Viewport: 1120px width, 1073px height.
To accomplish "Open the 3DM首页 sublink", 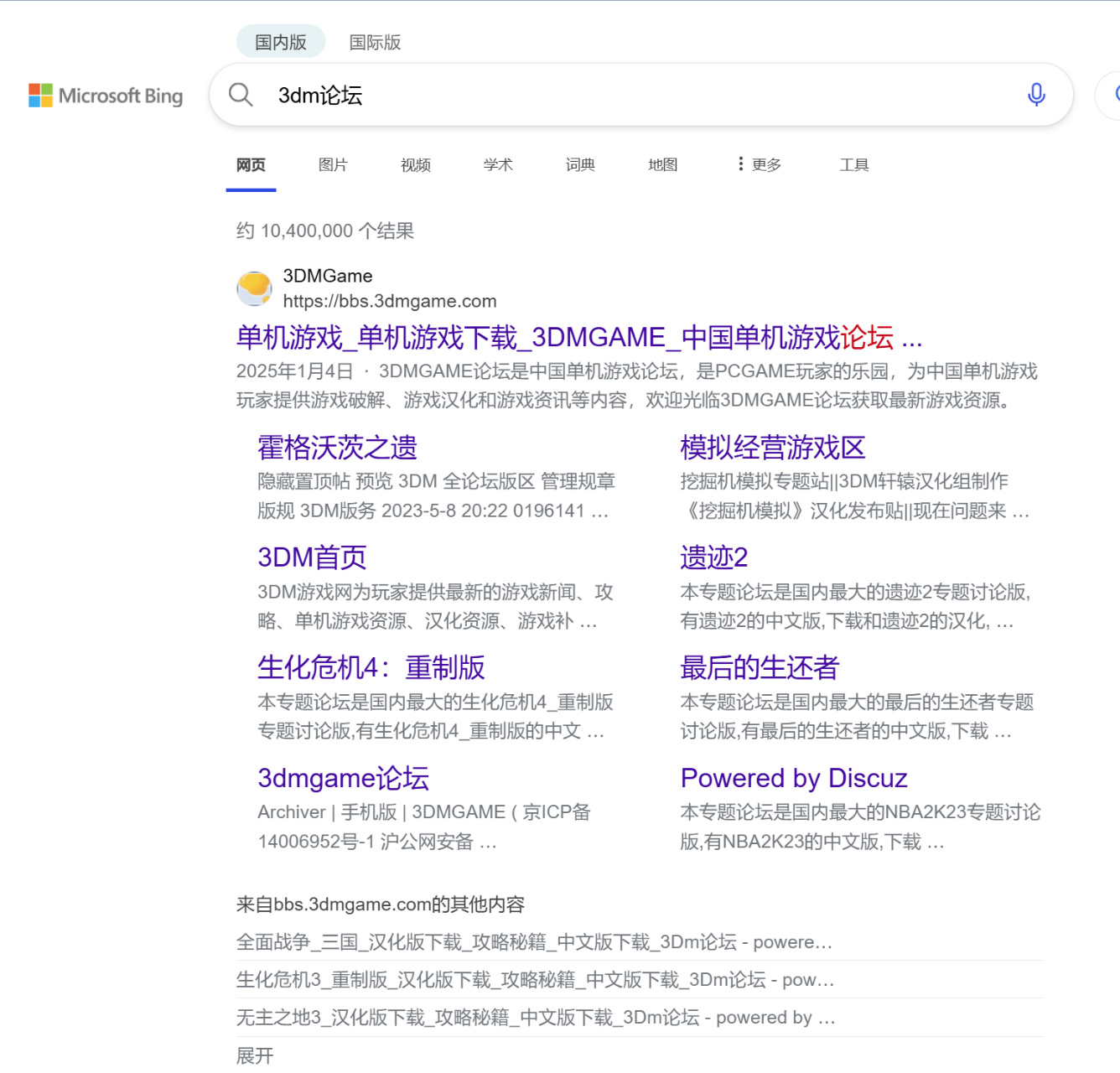I will (x=312, y=557).
